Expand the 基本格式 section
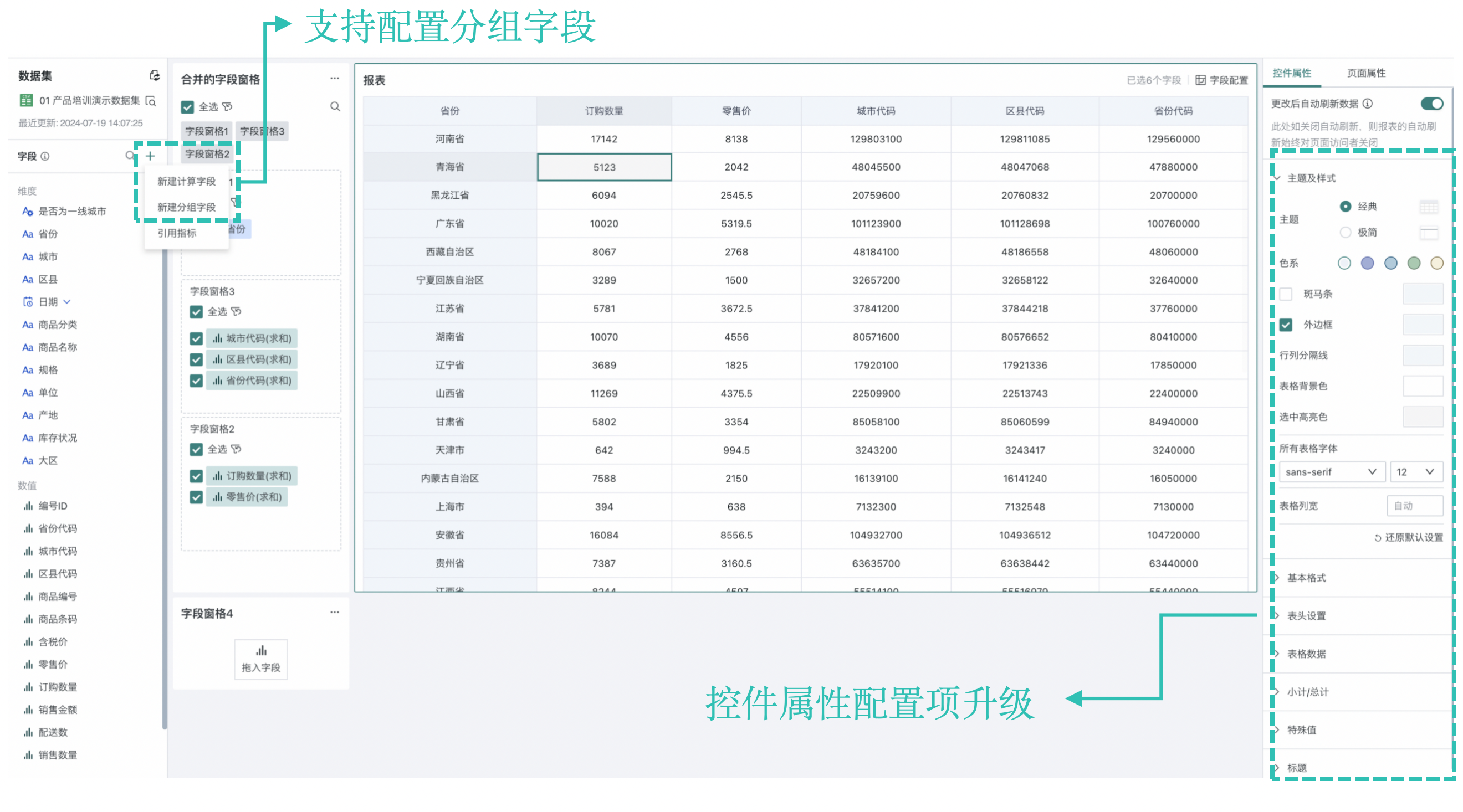This screenshot has height=812, width=1463. tap(1276, 578)
